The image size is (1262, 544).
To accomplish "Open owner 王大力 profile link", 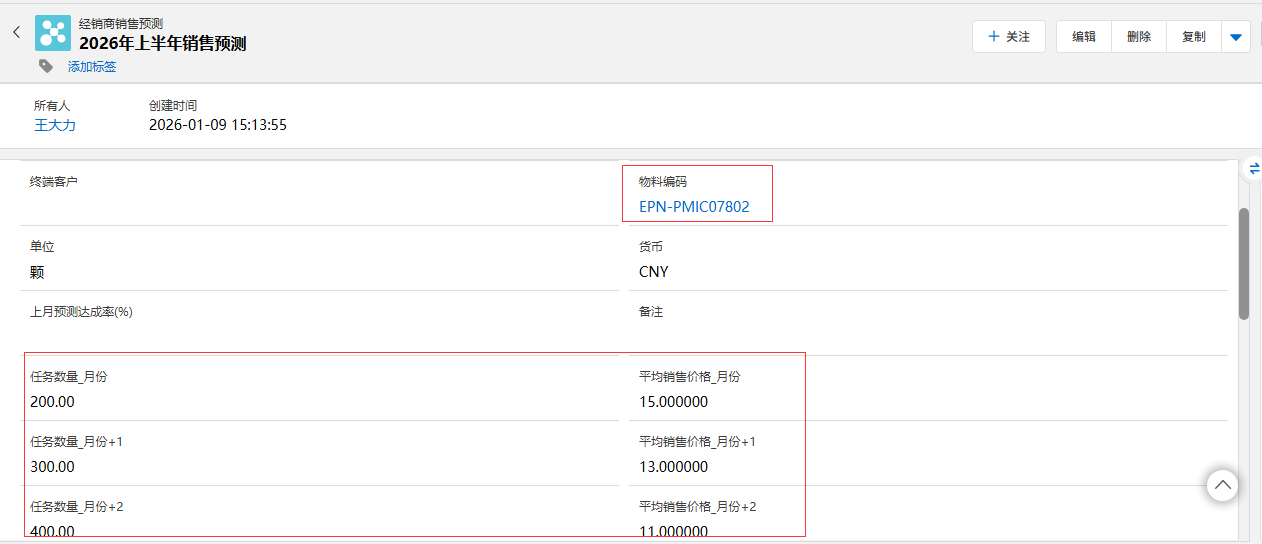I will pos(55,125).
